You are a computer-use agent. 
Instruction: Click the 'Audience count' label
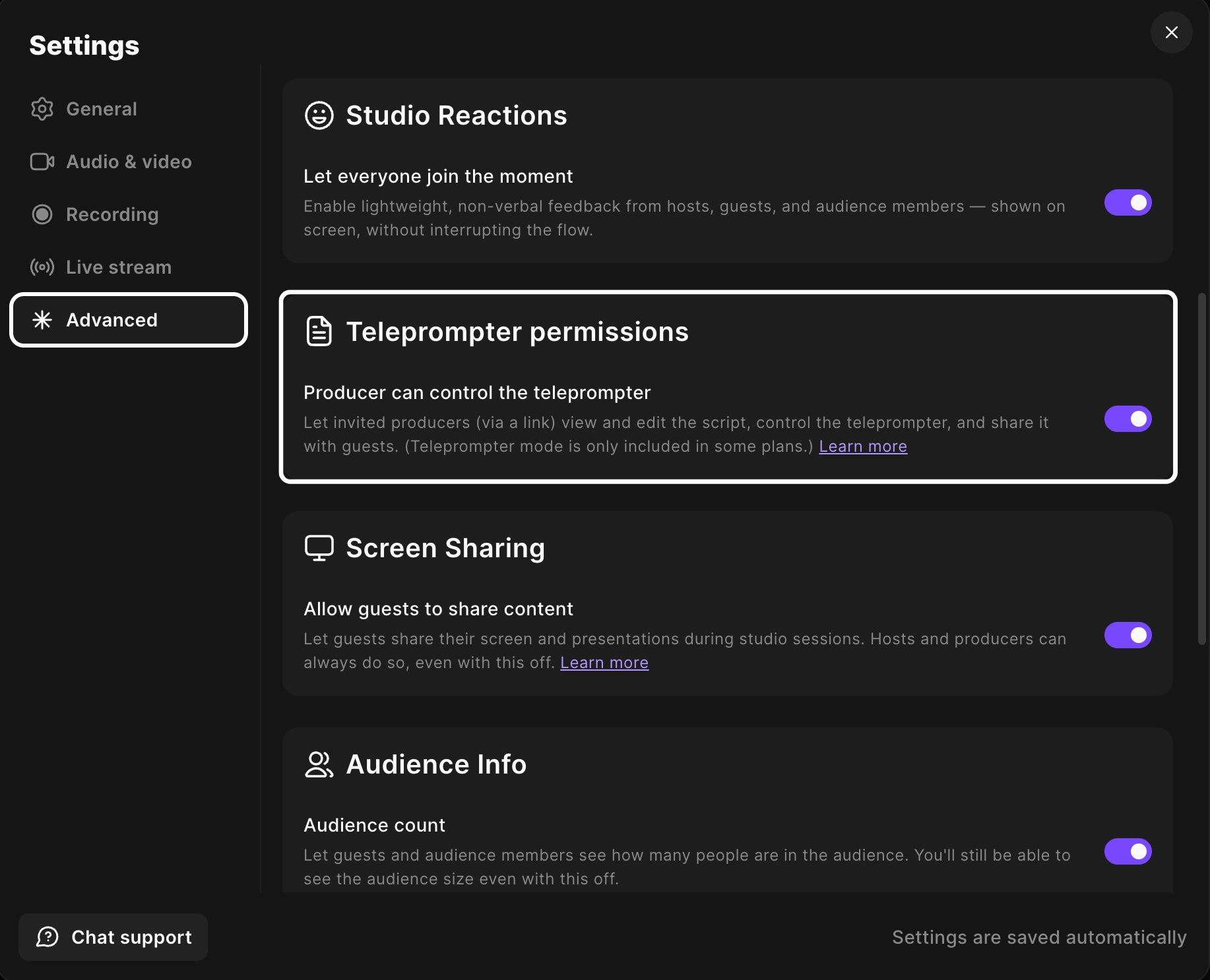(374, 825)
